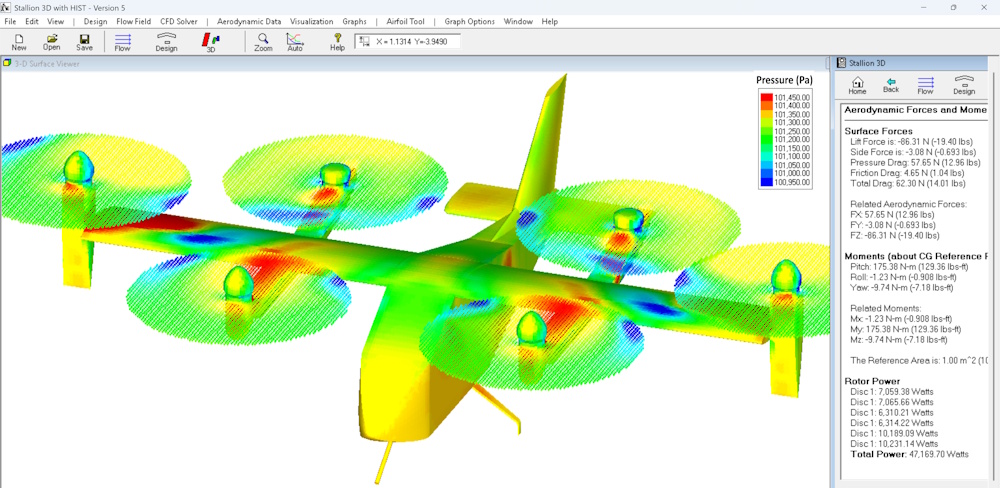Click the Home icon in the Stallion 3D panel

[x=857, y=85]
